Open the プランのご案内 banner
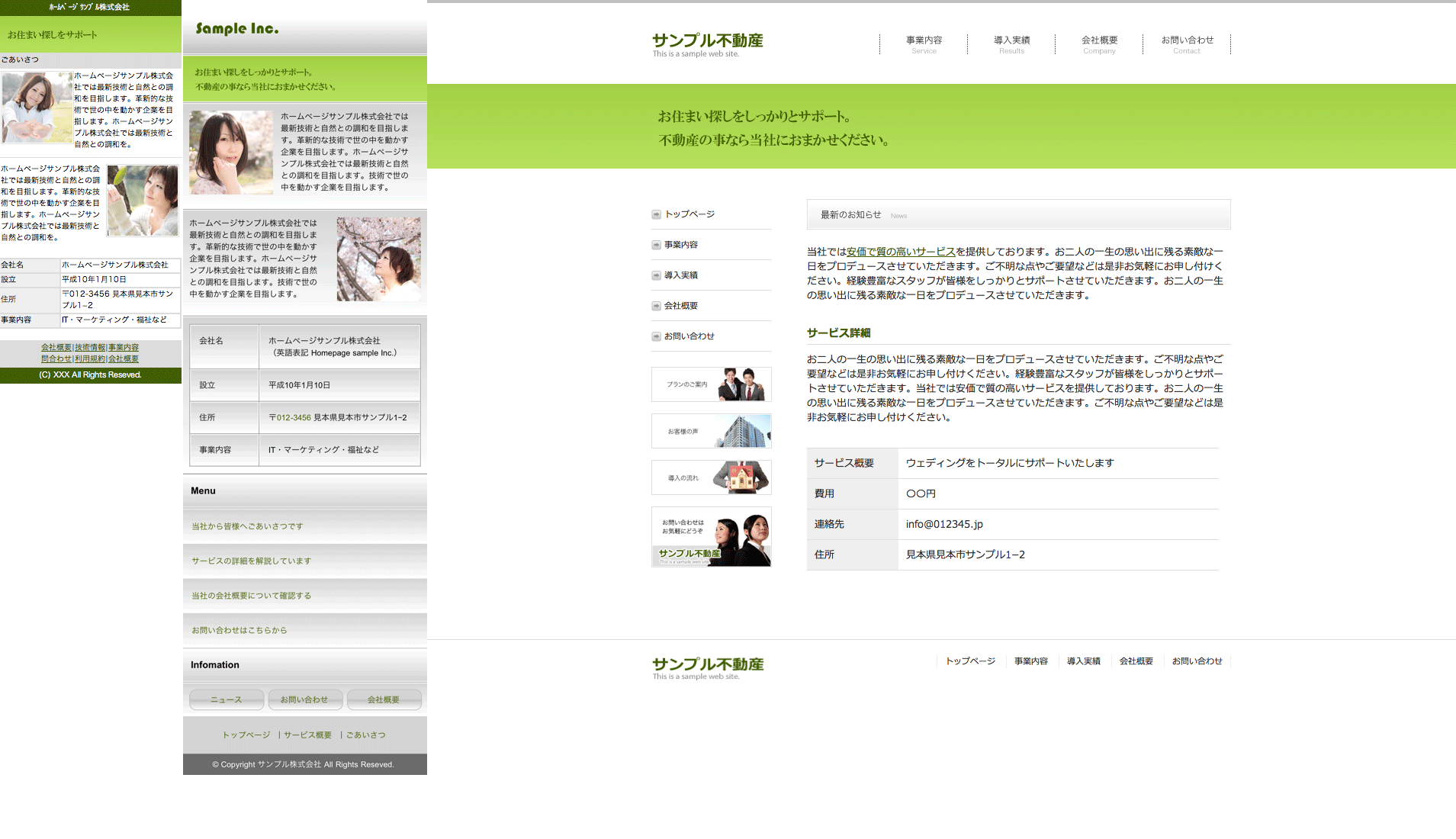The height and width of the screenshot is (839, 1456). pos(711,384)
